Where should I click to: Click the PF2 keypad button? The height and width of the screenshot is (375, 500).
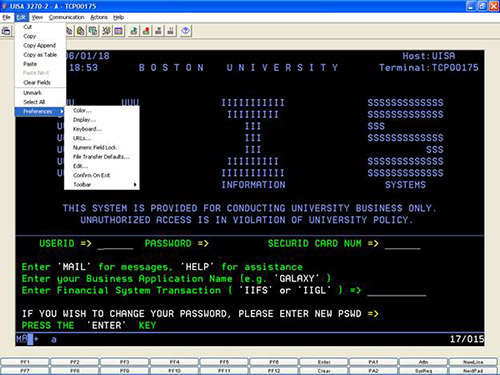click(x=75, y=362)
